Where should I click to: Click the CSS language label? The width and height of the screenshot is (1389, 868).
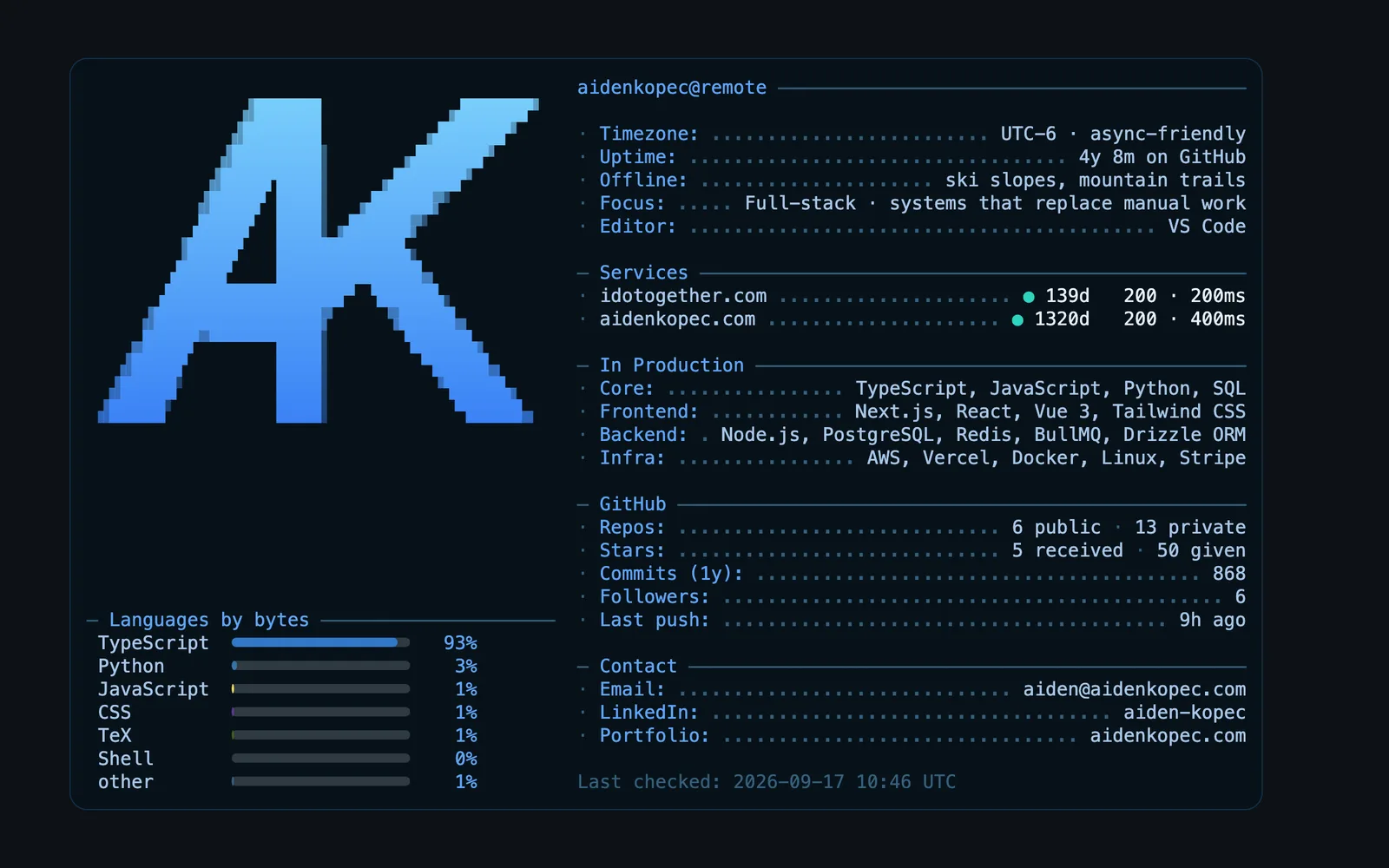coord(114,713)
